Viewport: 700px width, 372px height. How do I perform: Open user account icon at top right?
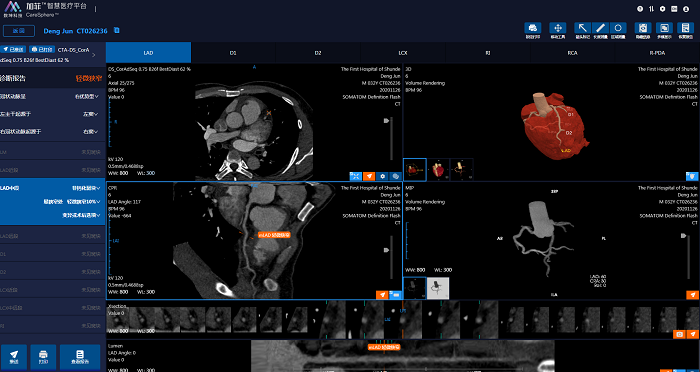pyautogui.click(x=686, y=8)
